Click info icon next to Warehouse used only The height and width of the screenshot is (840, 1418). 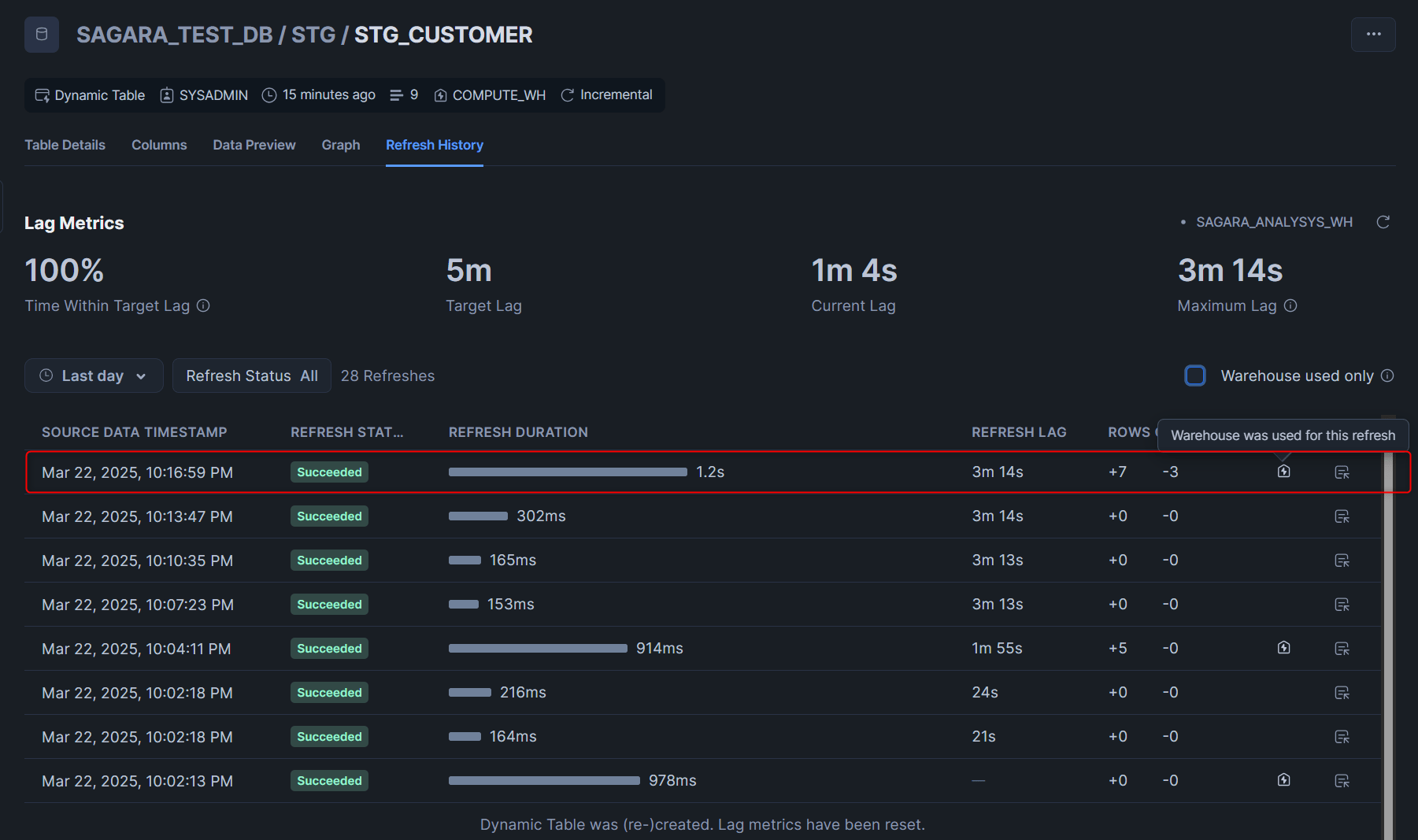click(1387, 376)
